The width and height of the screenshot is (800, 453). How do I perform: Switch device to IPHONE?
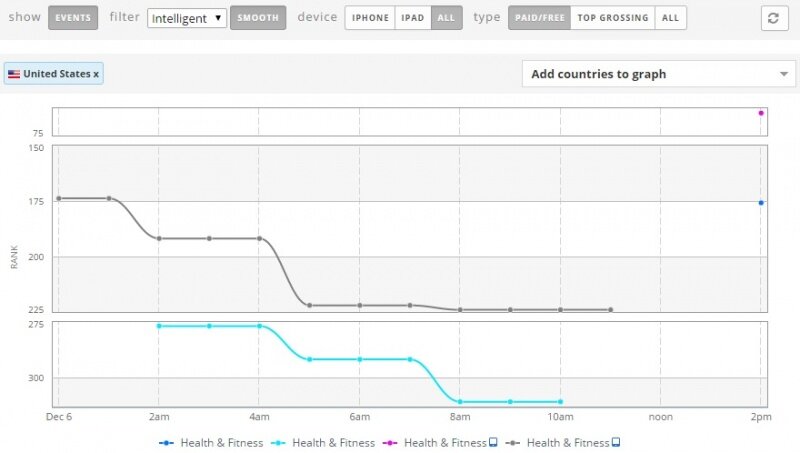370,18
